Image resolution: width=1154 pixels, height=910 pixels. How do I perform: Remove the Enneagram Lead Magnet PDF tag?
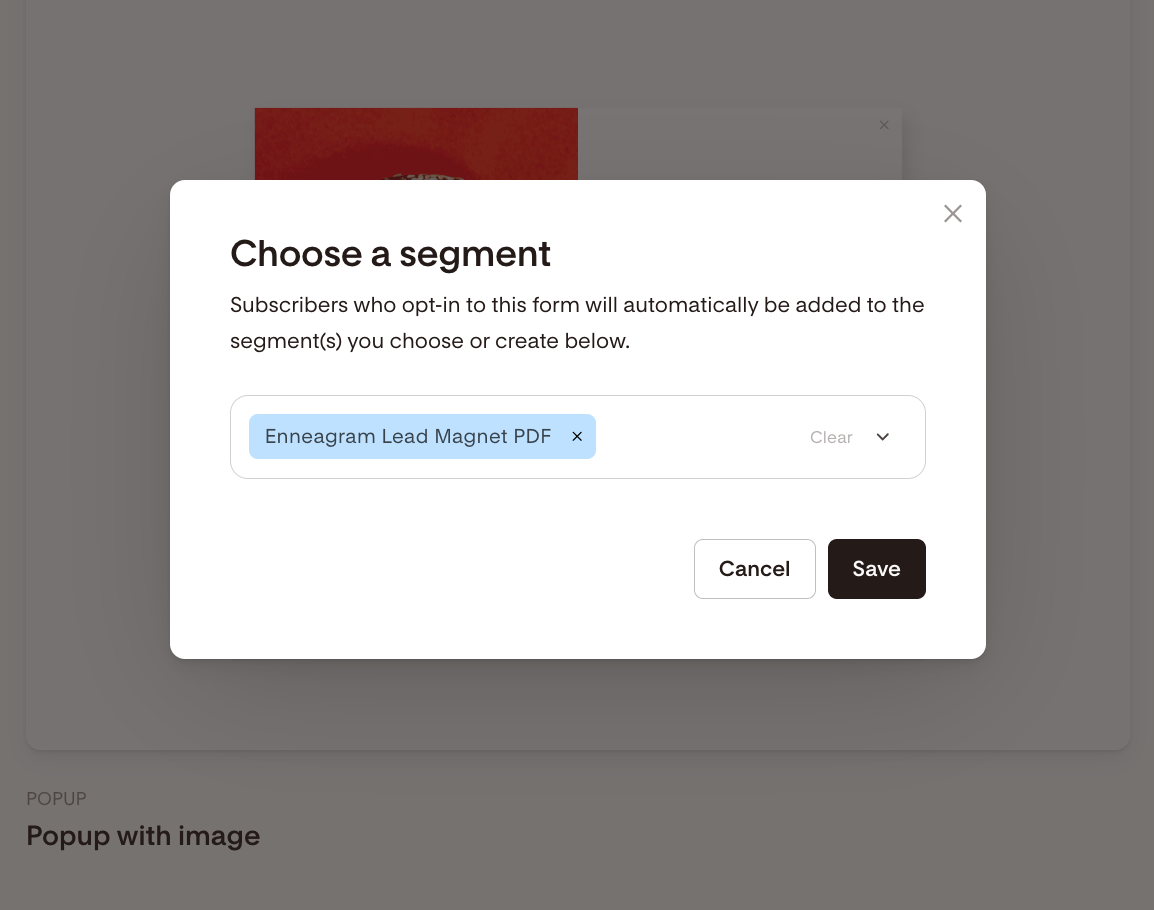pyautogui.click(x=577, y=437)
